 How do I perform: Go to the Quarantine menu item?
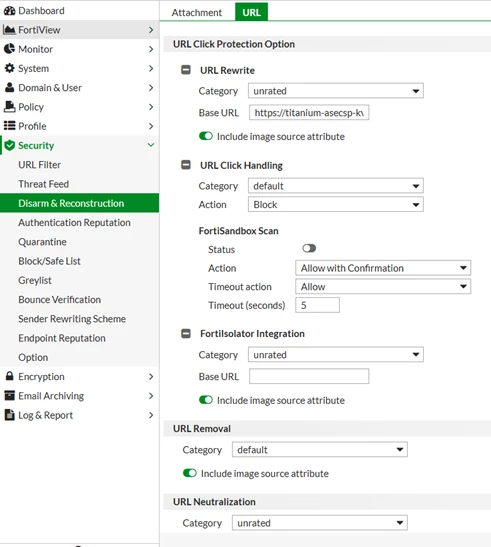[x=42, y=242]
